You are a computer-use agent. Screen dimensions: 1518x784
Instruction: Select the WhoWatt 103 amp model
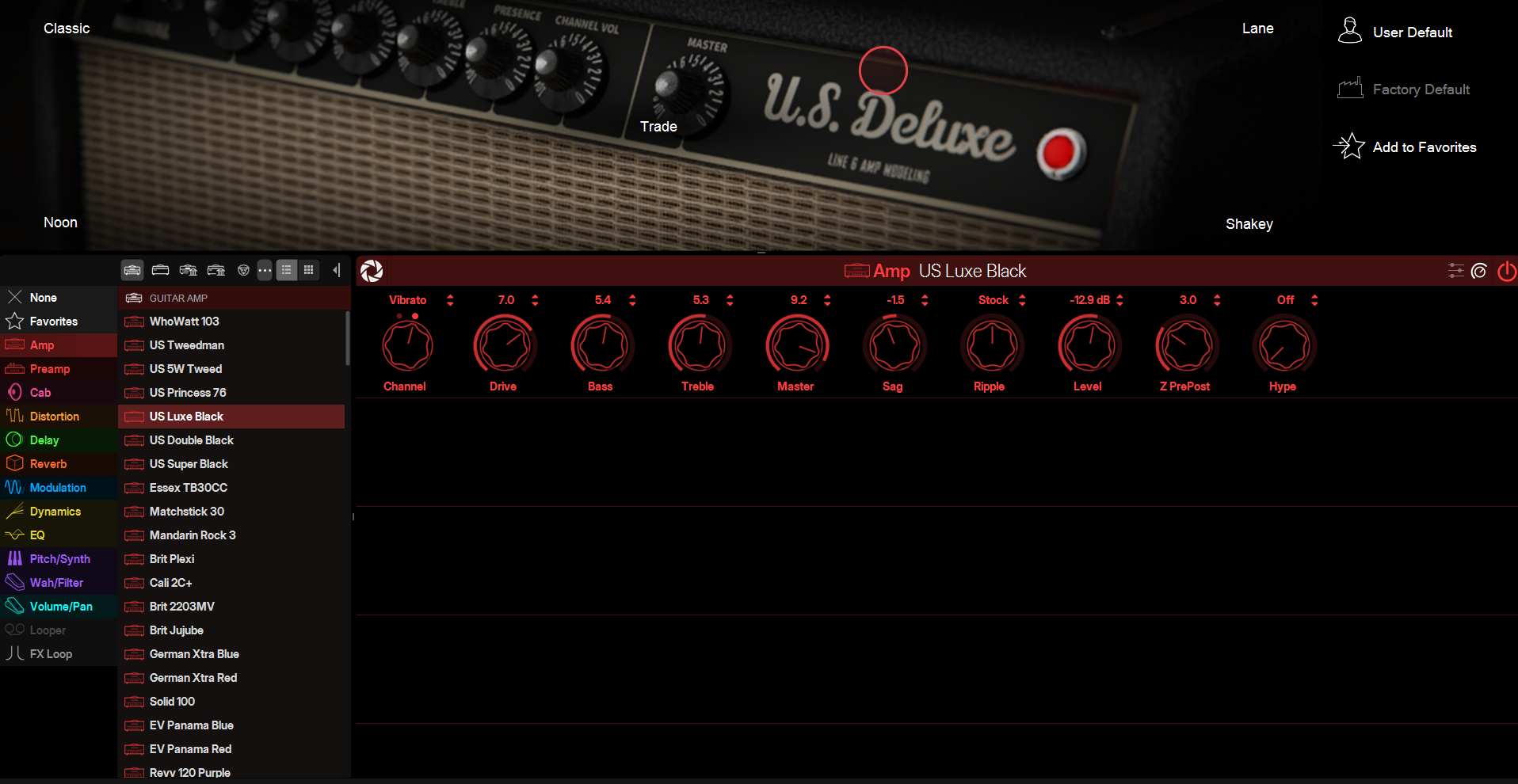231,322
